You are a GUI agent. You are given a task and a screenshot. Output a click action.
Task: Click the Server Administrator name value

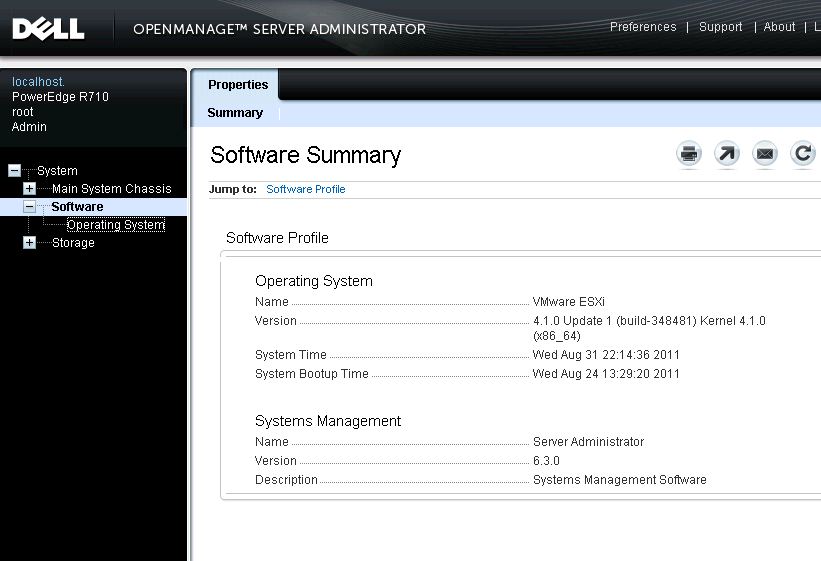[x=589, y=442]
